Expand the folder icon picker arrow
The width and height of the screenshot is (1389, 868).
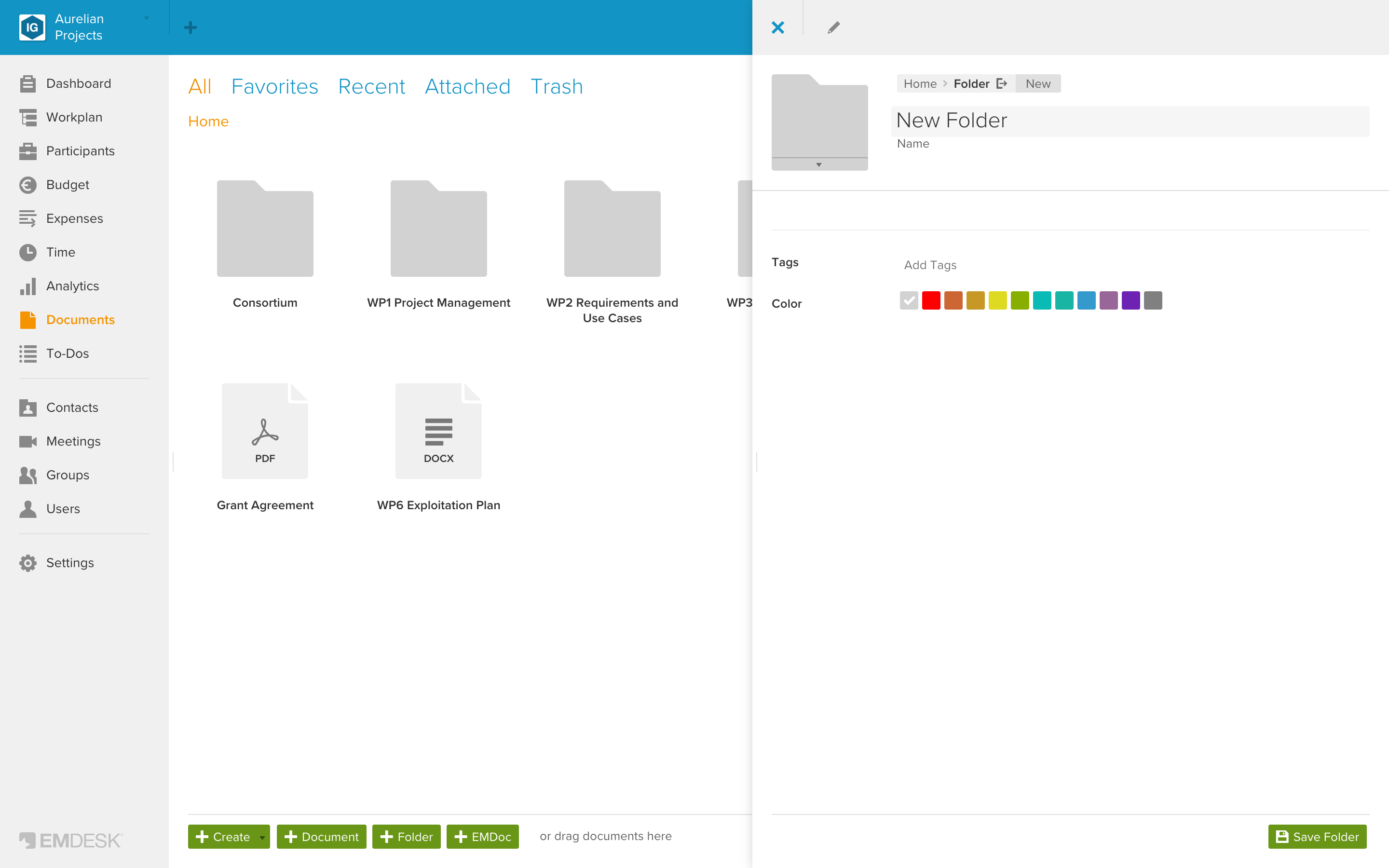819,165
